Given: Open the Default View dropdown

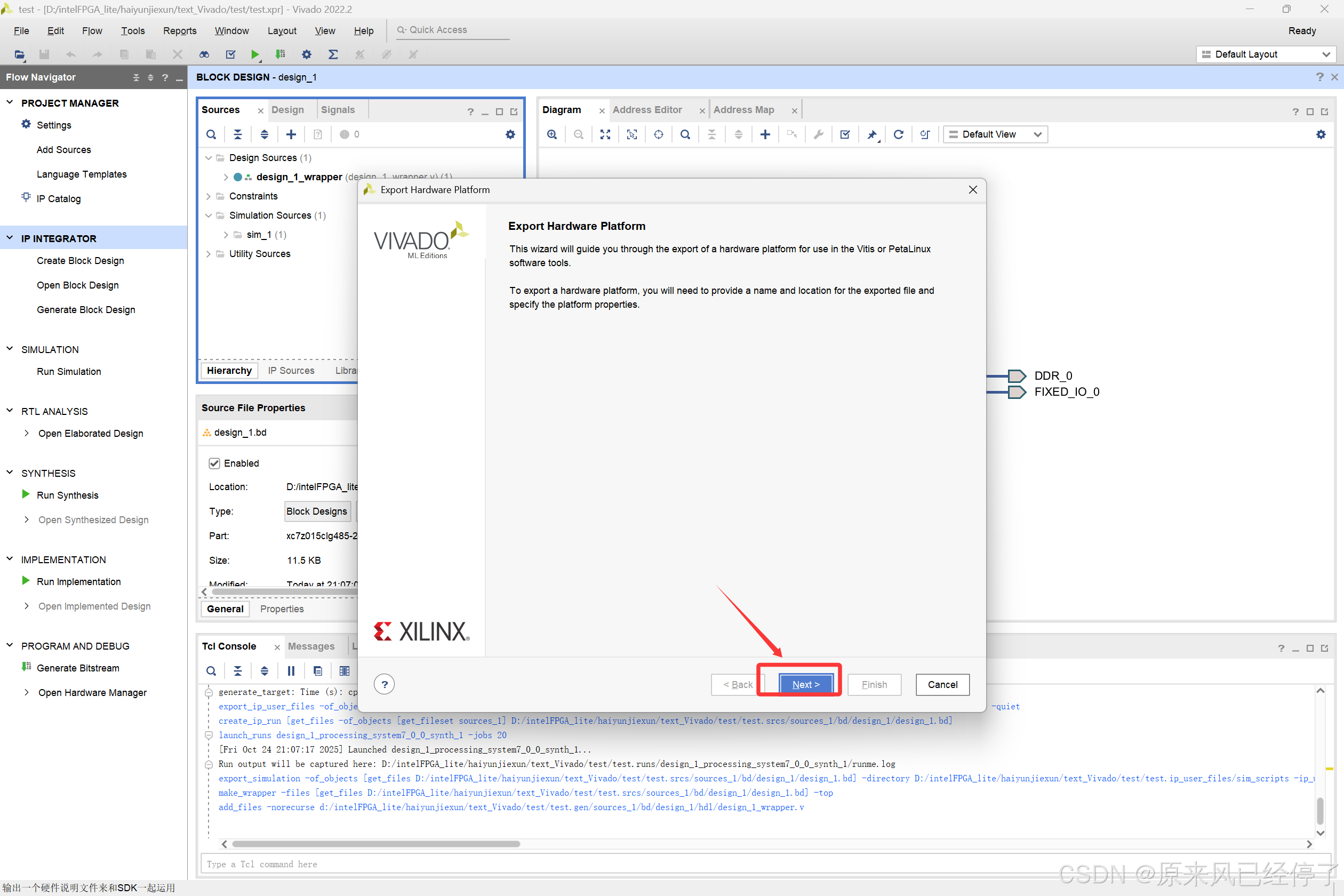Looking at the screenshot, I should (x=995, y=134).
